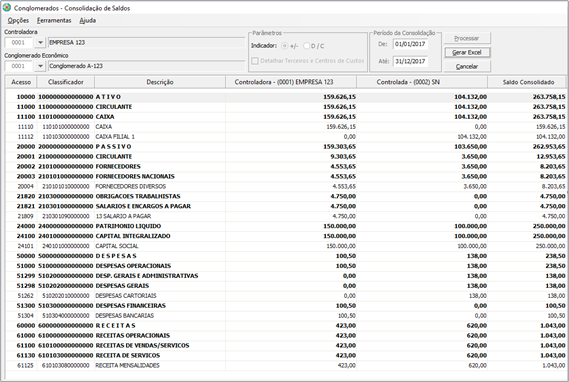The width and height of the screenshot is (569, 382).
Task: Click the EMPRESA 123 name field
Action: [x=146, y=43]
